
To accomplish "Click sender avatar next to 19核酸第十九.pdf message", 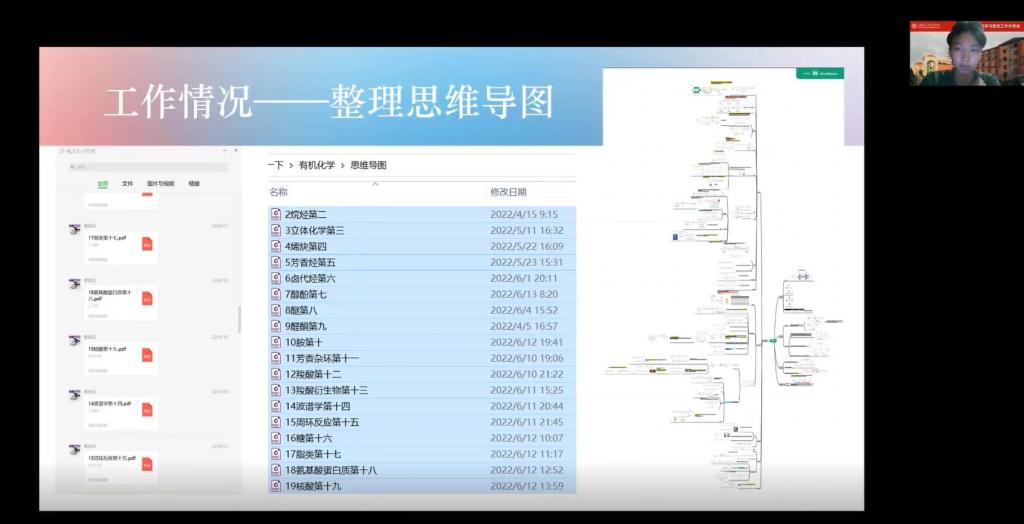I will pos(74,340).
